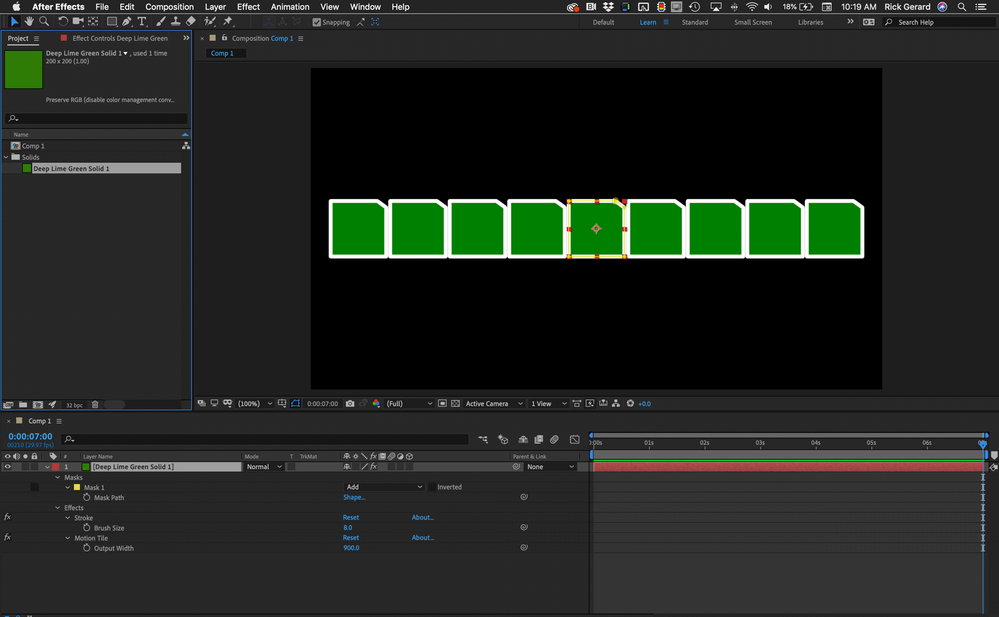Select the Roto Brush tool
This screenshot has width=999, height=617.
point(209,22)
